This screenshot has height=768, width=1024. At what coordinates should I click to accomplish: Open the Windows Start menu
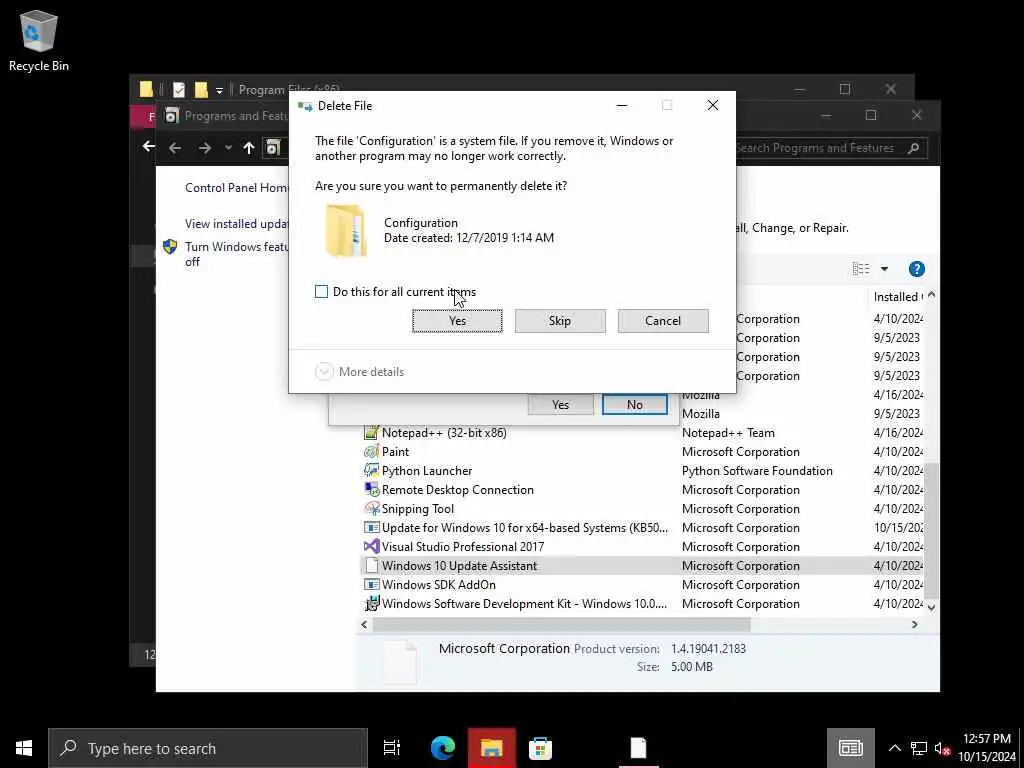[24, 748]
